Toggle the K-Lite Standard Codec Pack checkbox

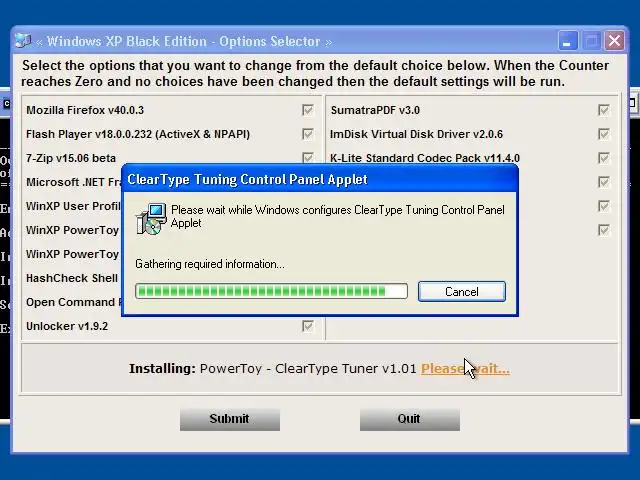coord(604,158)
